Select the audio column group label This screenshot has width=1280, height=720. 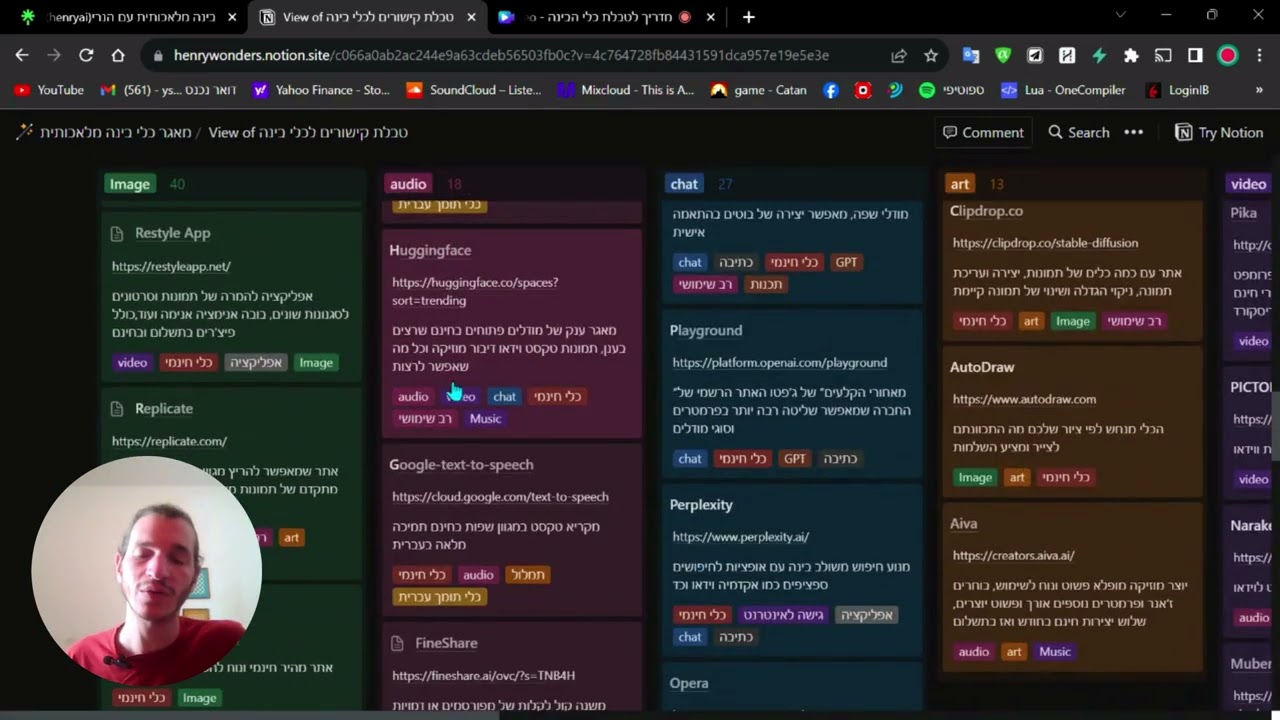[408, 184]
